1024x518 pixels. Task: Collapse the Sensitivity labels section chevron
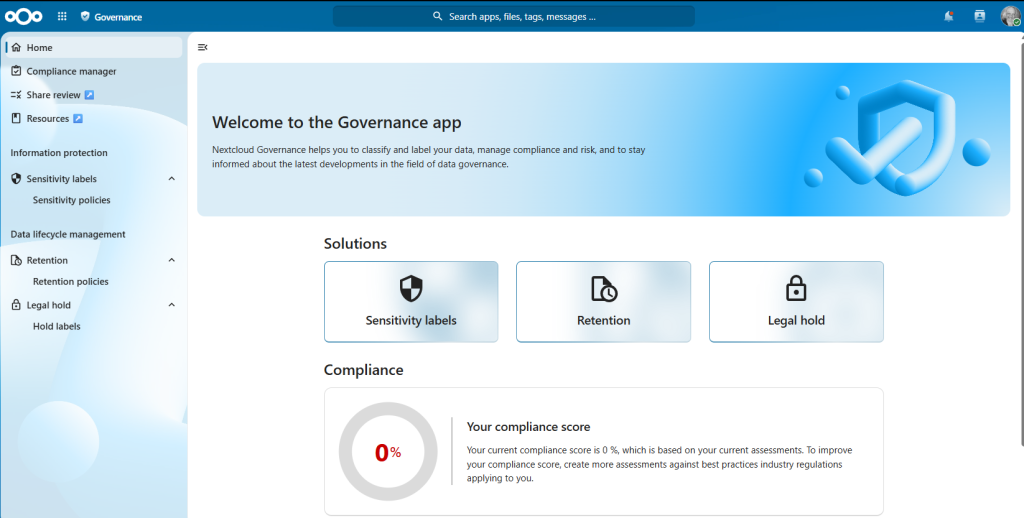(172, 178)
